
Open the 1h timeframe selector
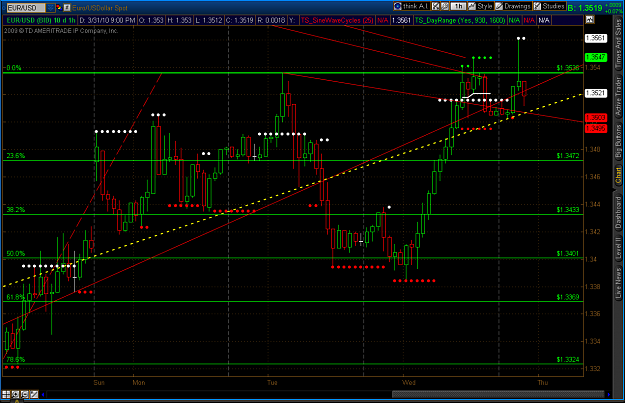[x=458, y=6]
